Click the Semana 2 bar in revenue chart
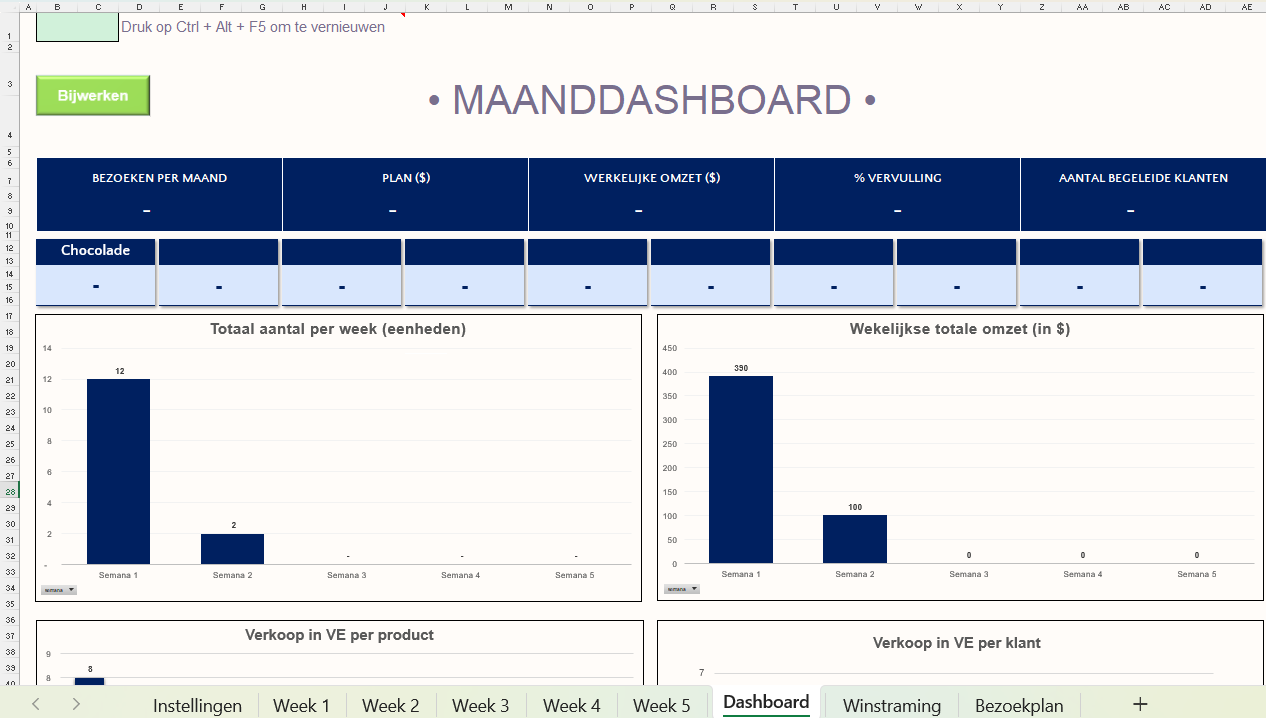 [854, 539]
